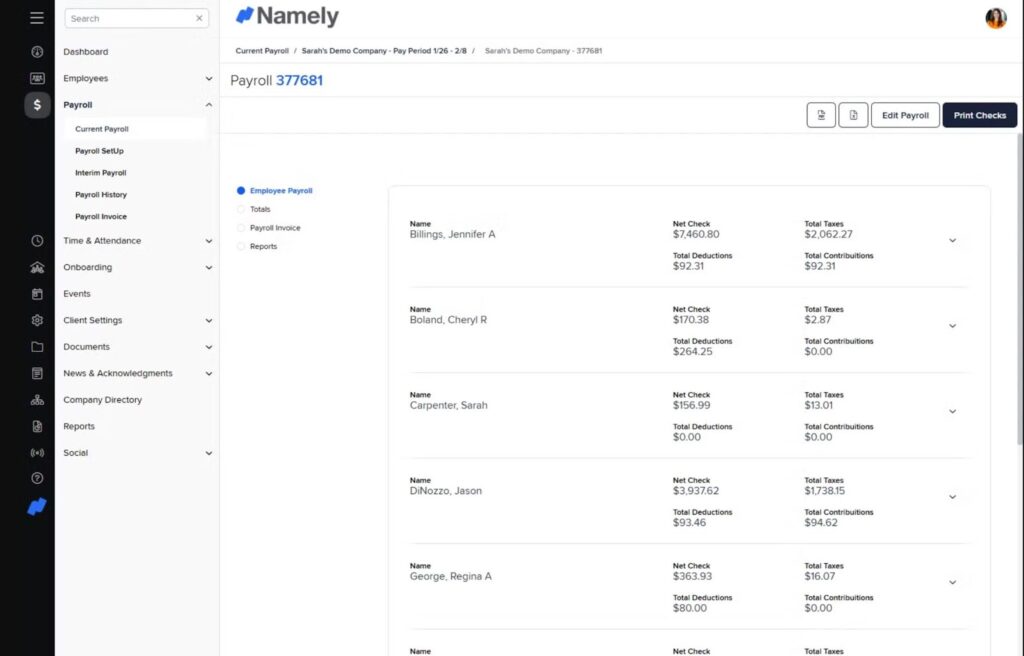Click the Social broadcast icon in rail
The image size is (1024, 656).
click(x=37, y=453)
